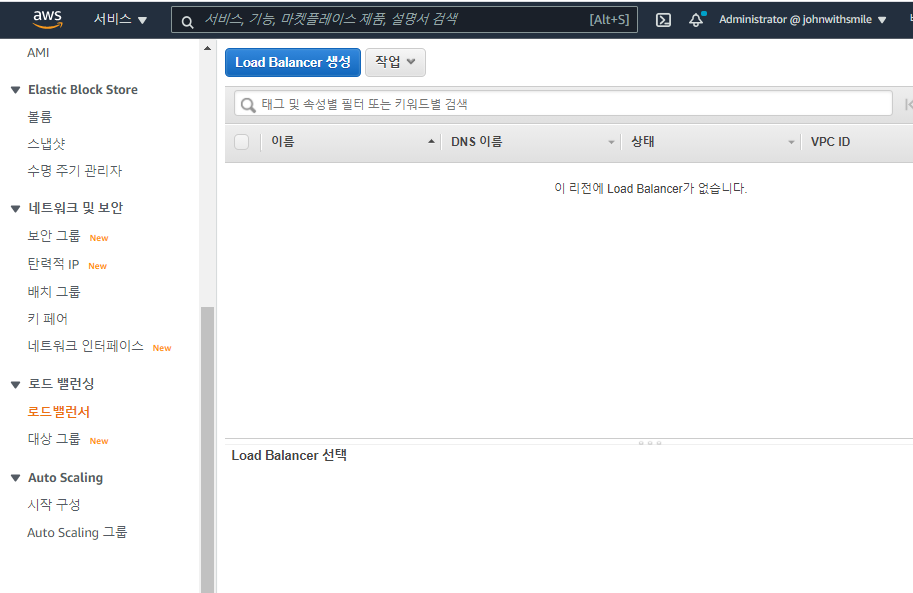Open 대상 그룹 in the sidebar
913x593 pixels.
[x=54, y=439]
